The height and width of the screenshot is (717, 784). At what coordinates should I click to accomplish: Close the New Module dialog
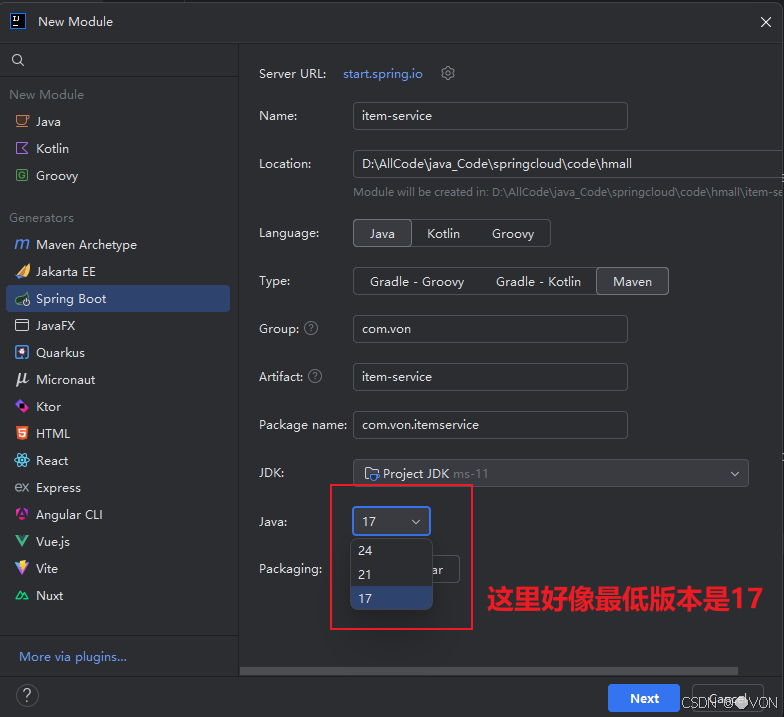pyautogui.click(x=766, y=22)
